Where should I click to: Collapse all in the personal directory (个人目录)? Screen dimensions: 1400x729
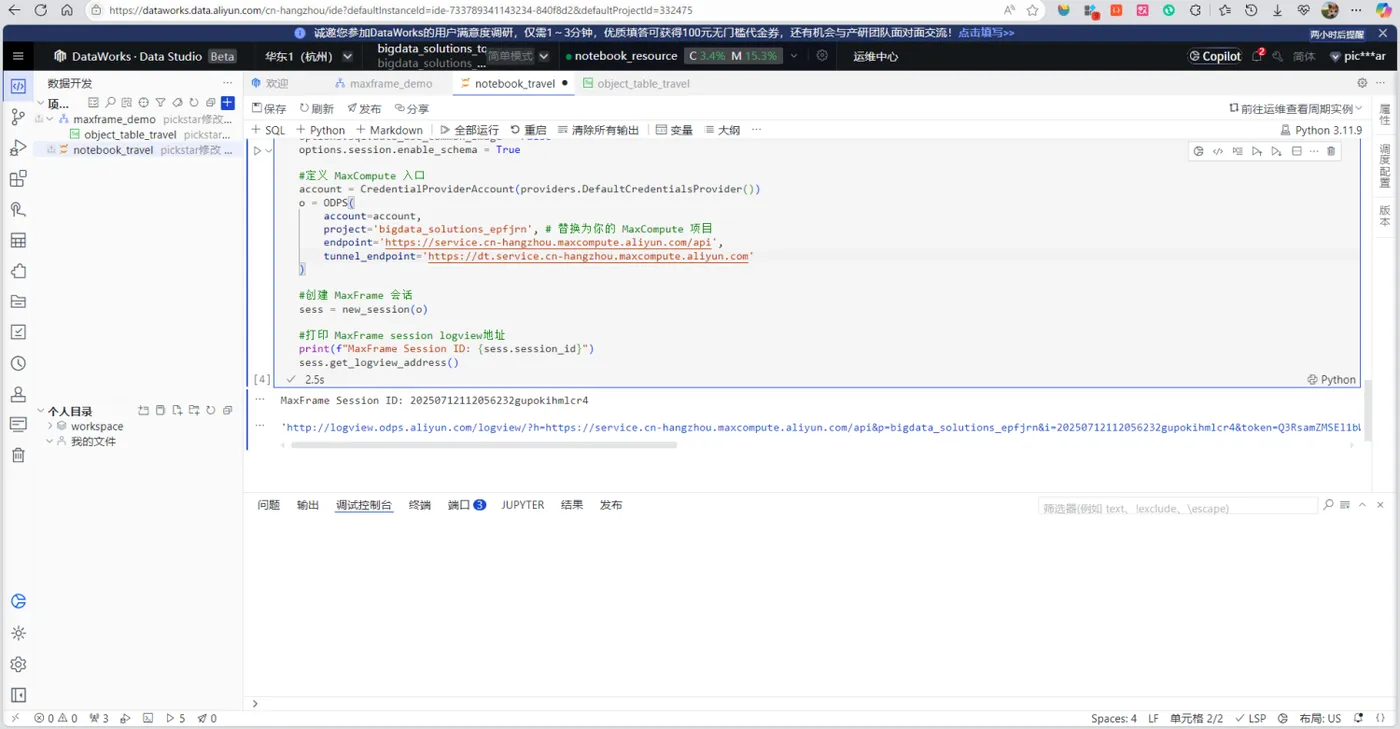pyautogui.click(x=227, y=411)
